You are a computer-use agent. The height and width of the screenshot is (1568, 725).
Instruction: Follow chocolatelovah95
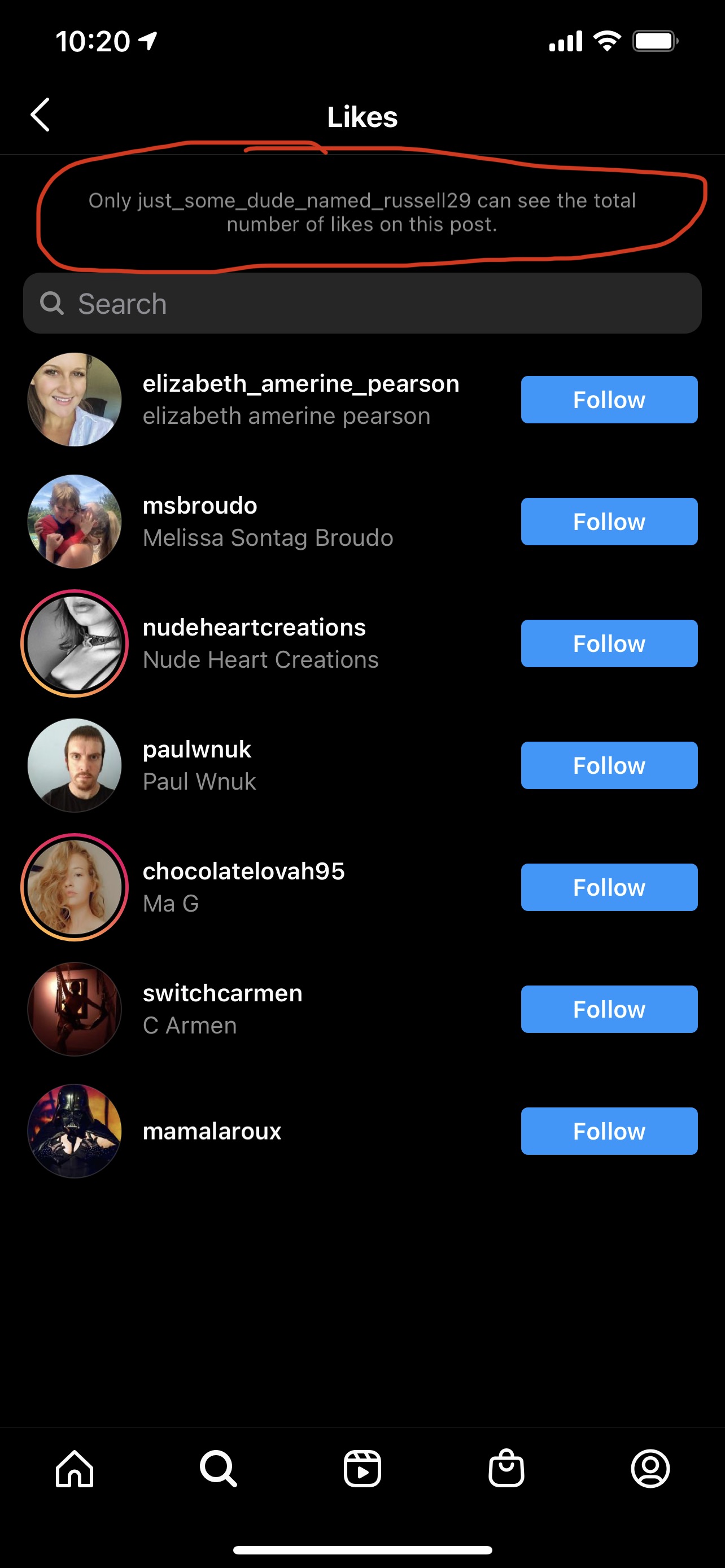[609, 887]
